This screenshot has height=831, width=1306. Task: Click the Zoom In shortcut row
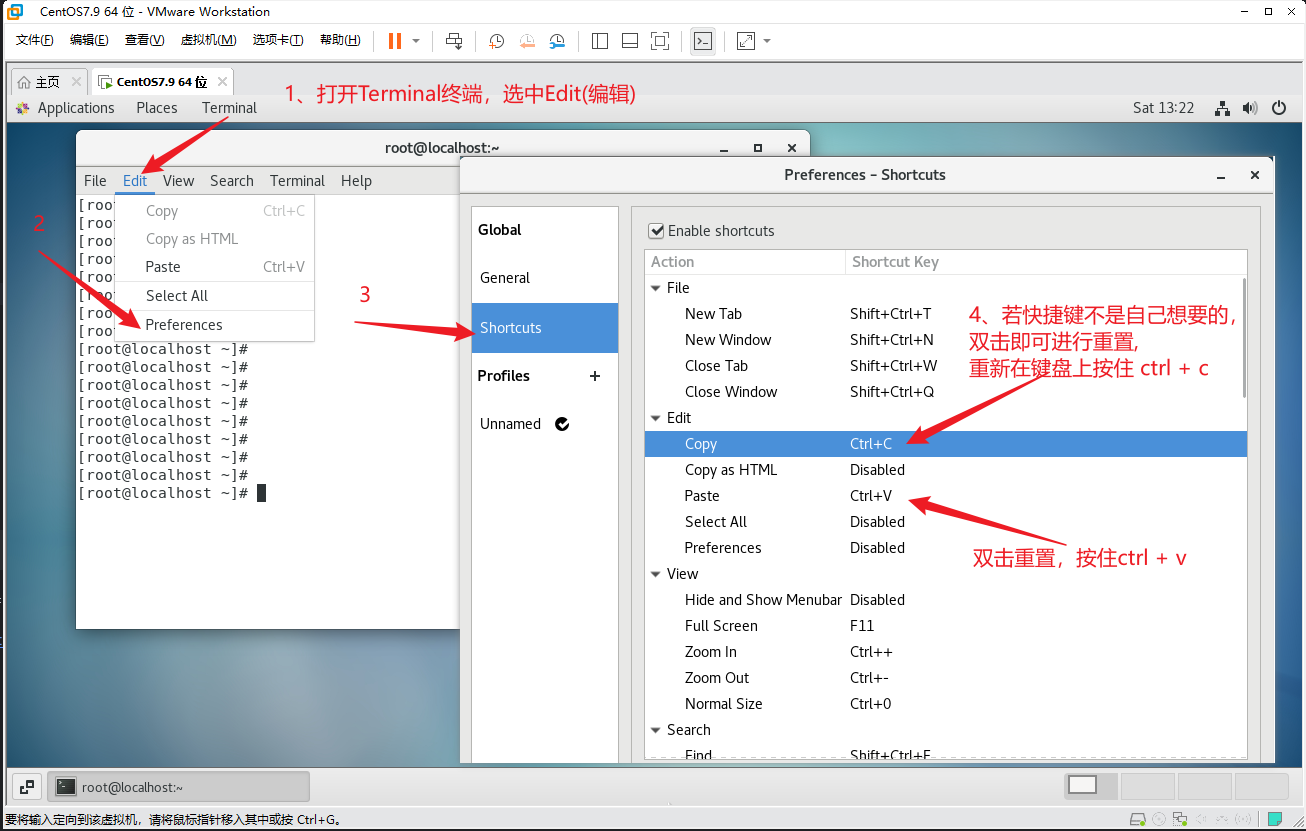coord(945,652)
